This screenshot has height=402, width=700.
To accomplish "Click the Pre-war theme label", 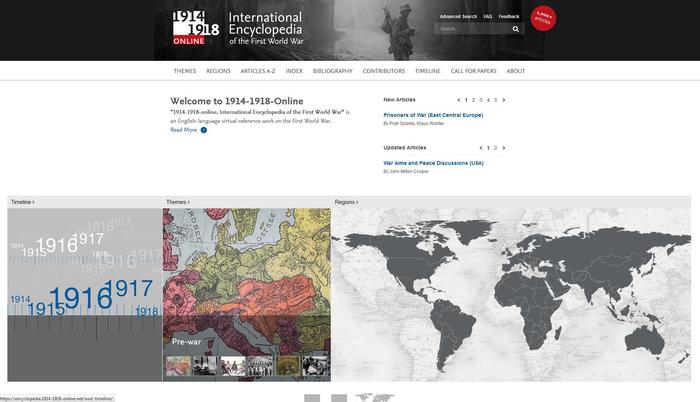I will (x=187, y=342).
